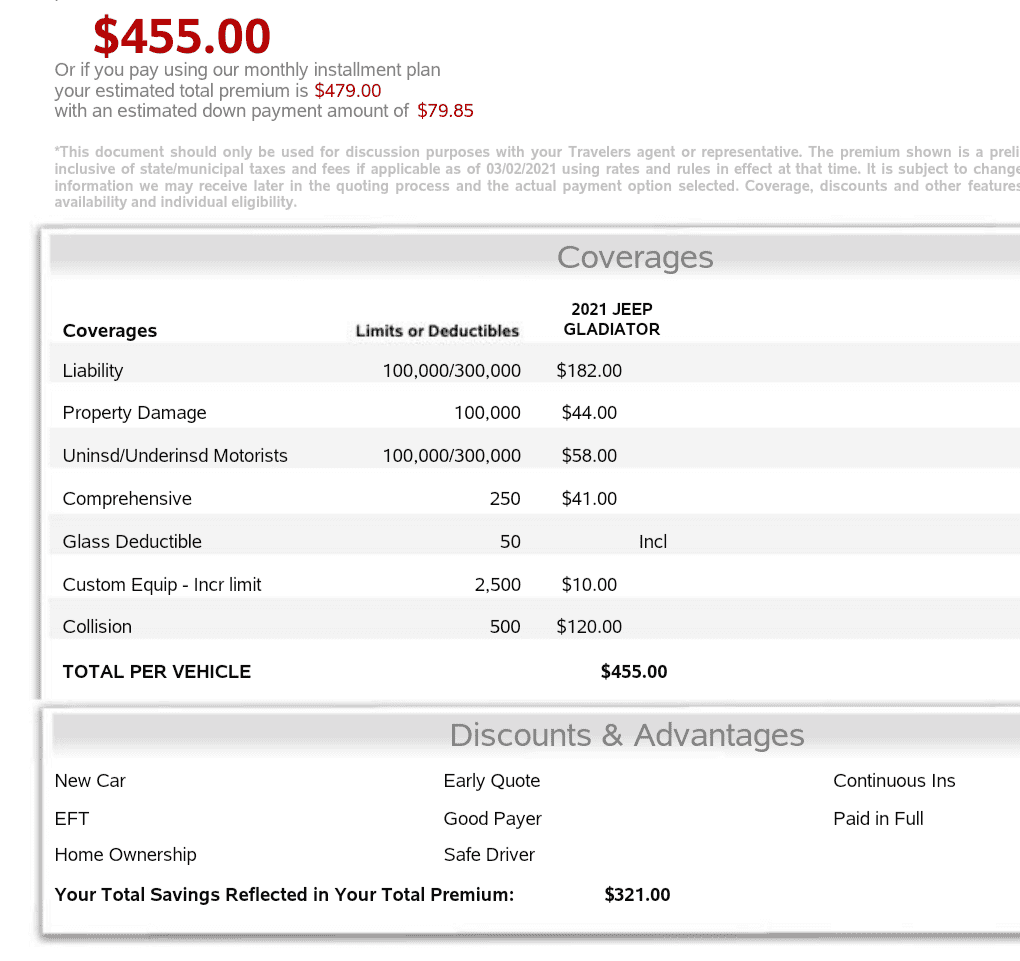Select the Good Payer discount
1020x961 pixels.
492,819
